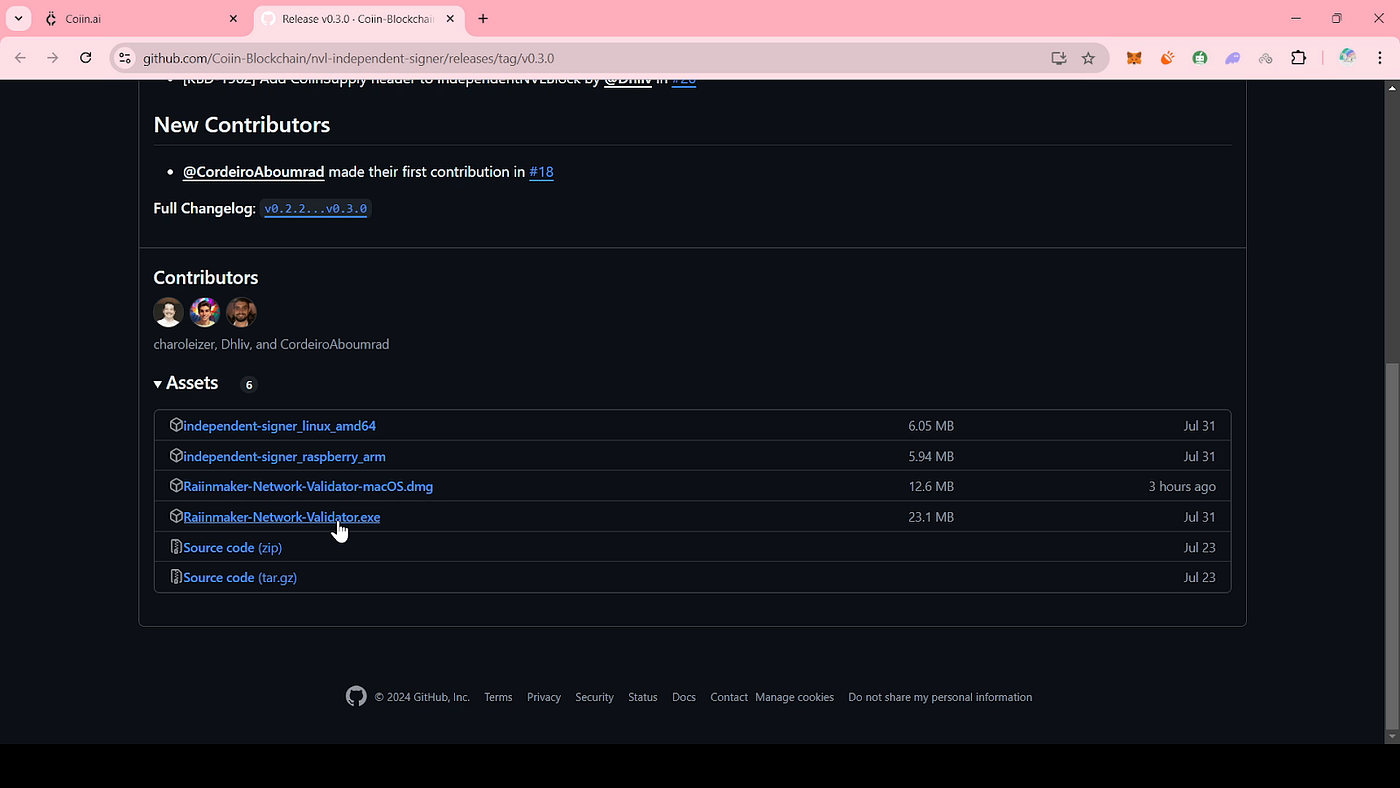Click the page vertical scrollbar thumb
This screenshot has width=1400, height=788.
(1392, 545)
